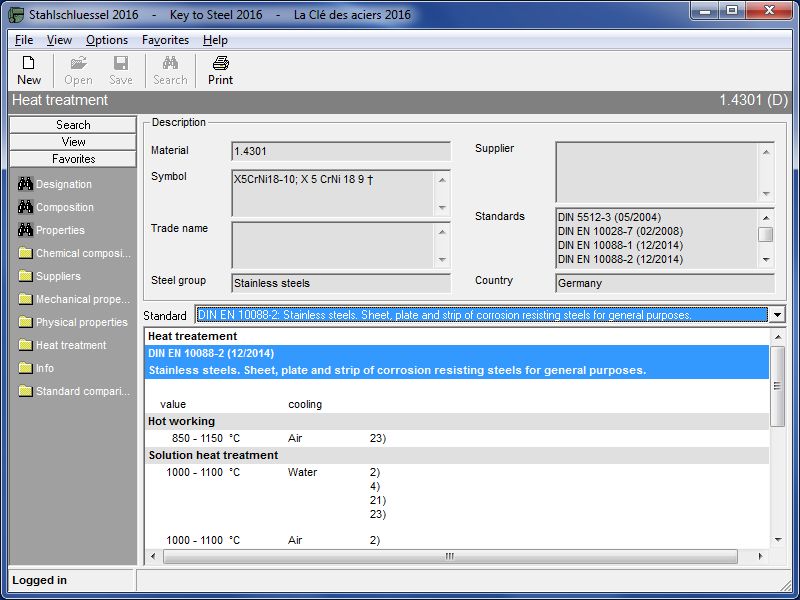Click the Properties binoculars icon

click(26, 230)
